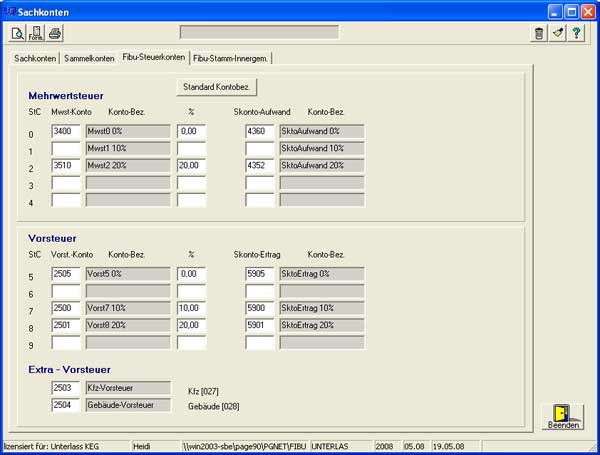Click the grey field at toolbar center

pos(259,32)
